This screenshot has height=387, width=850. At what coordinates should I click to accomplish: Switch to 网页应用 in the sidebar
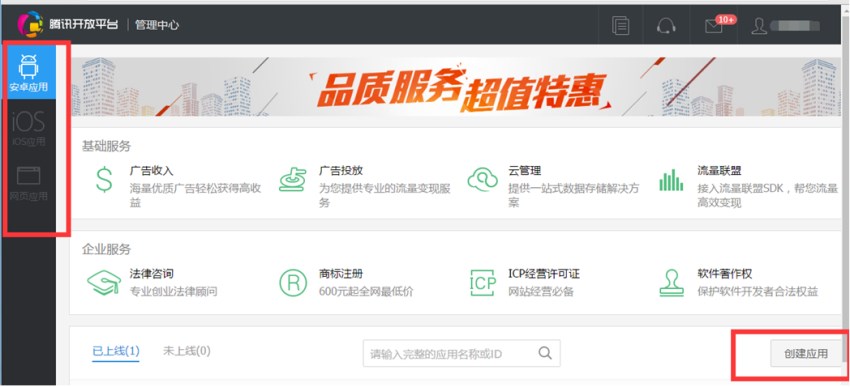29,184
